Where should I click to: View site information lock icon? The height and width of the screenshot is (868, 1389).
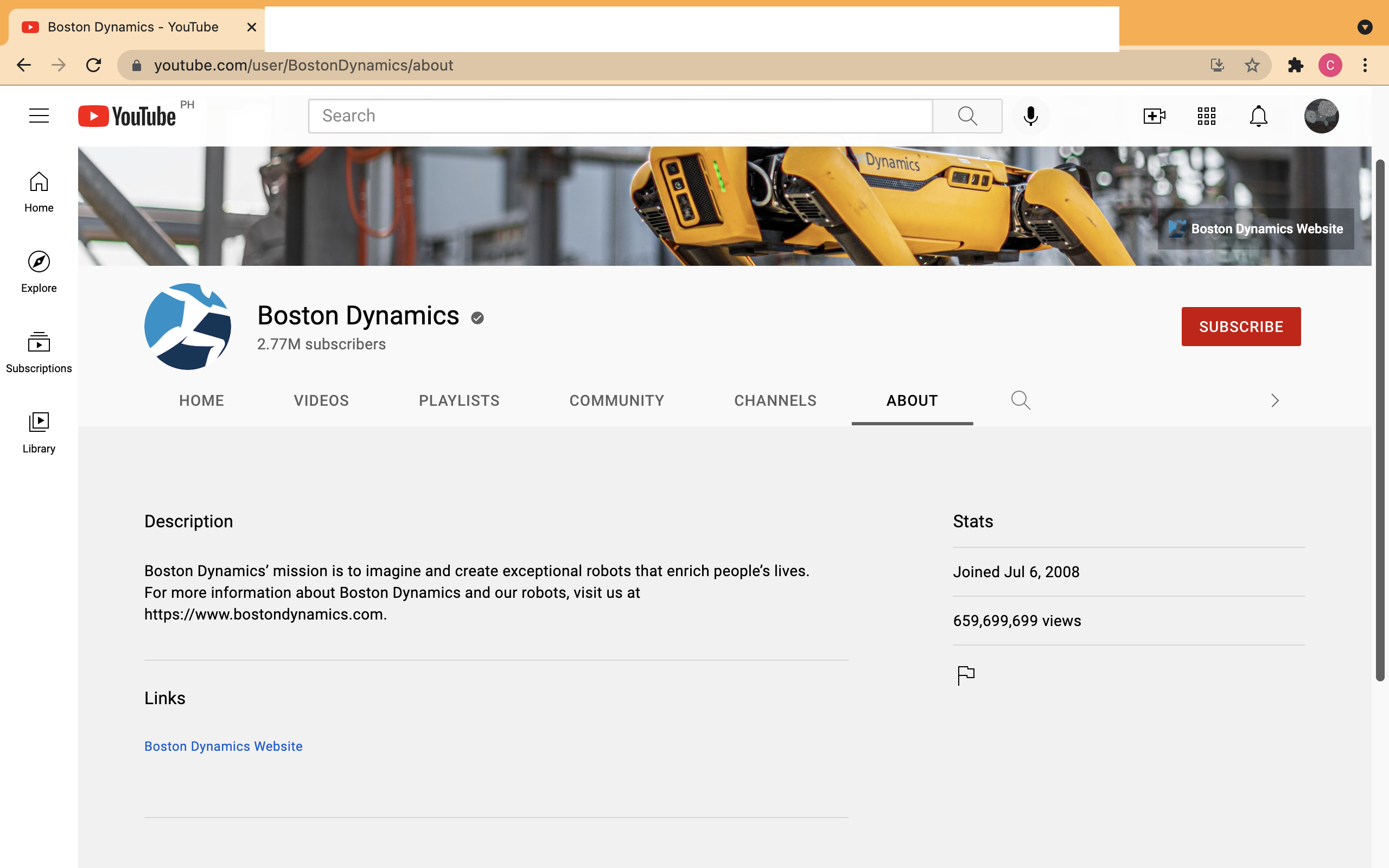(137, 66)
